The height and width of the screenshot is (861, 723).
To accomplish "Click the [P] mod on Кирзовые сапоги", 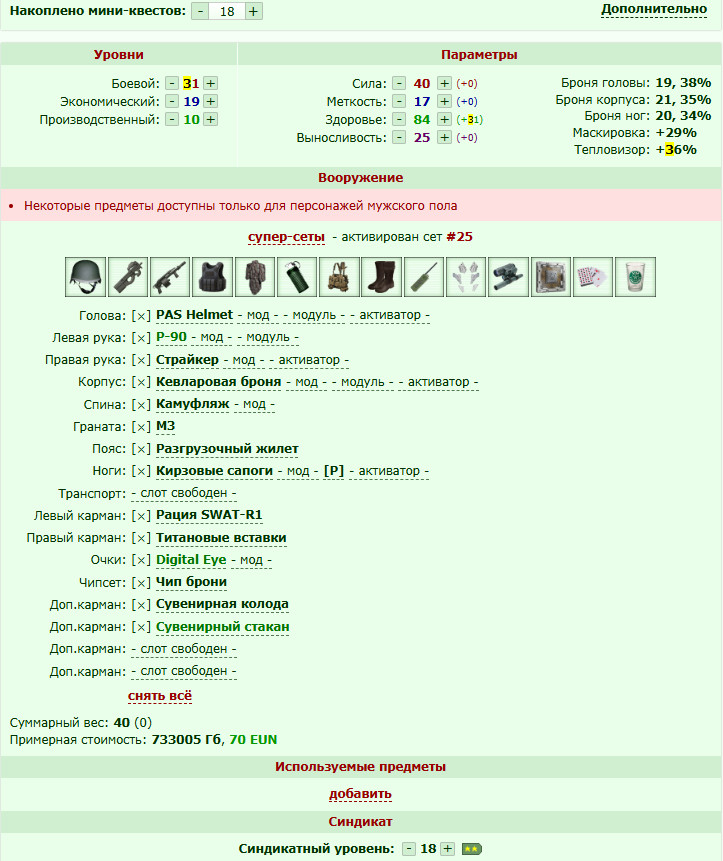I will click(334, 471).
